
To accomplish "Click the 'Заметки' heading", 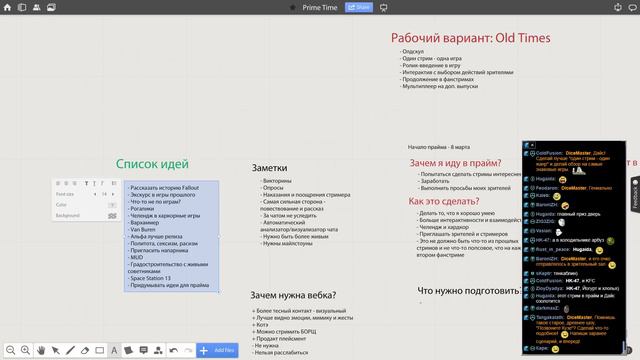I will point(269,168).
